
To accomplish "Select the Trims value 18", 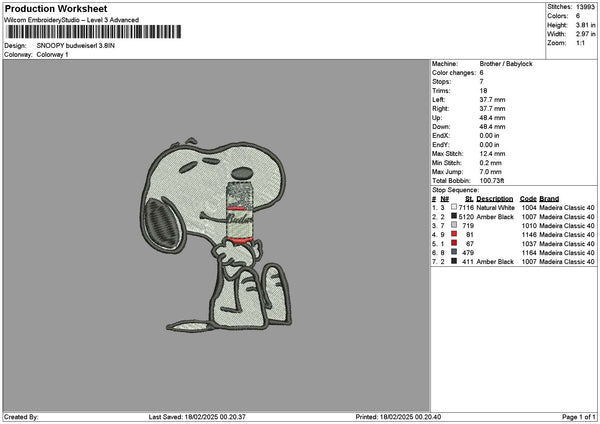I will tap(483, 91).
